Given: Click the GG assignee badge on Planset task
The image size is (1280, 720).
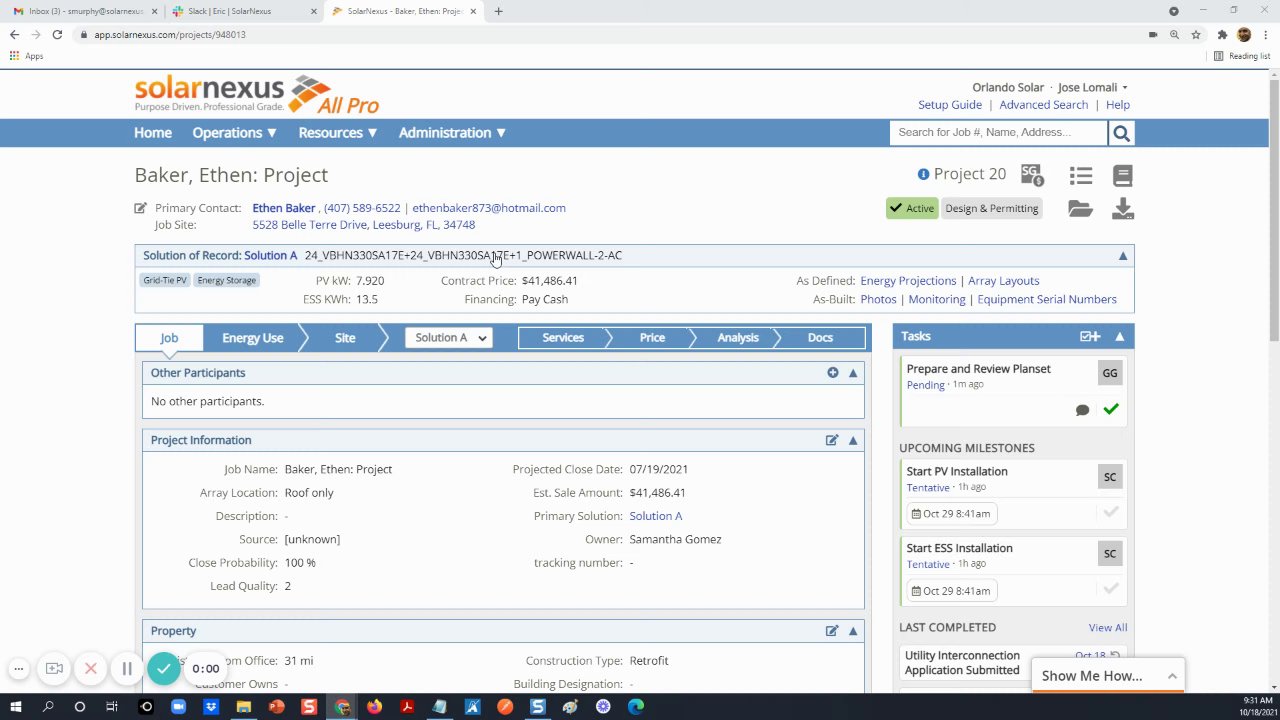Looking at the screenshot, I should pos(1110,373).
